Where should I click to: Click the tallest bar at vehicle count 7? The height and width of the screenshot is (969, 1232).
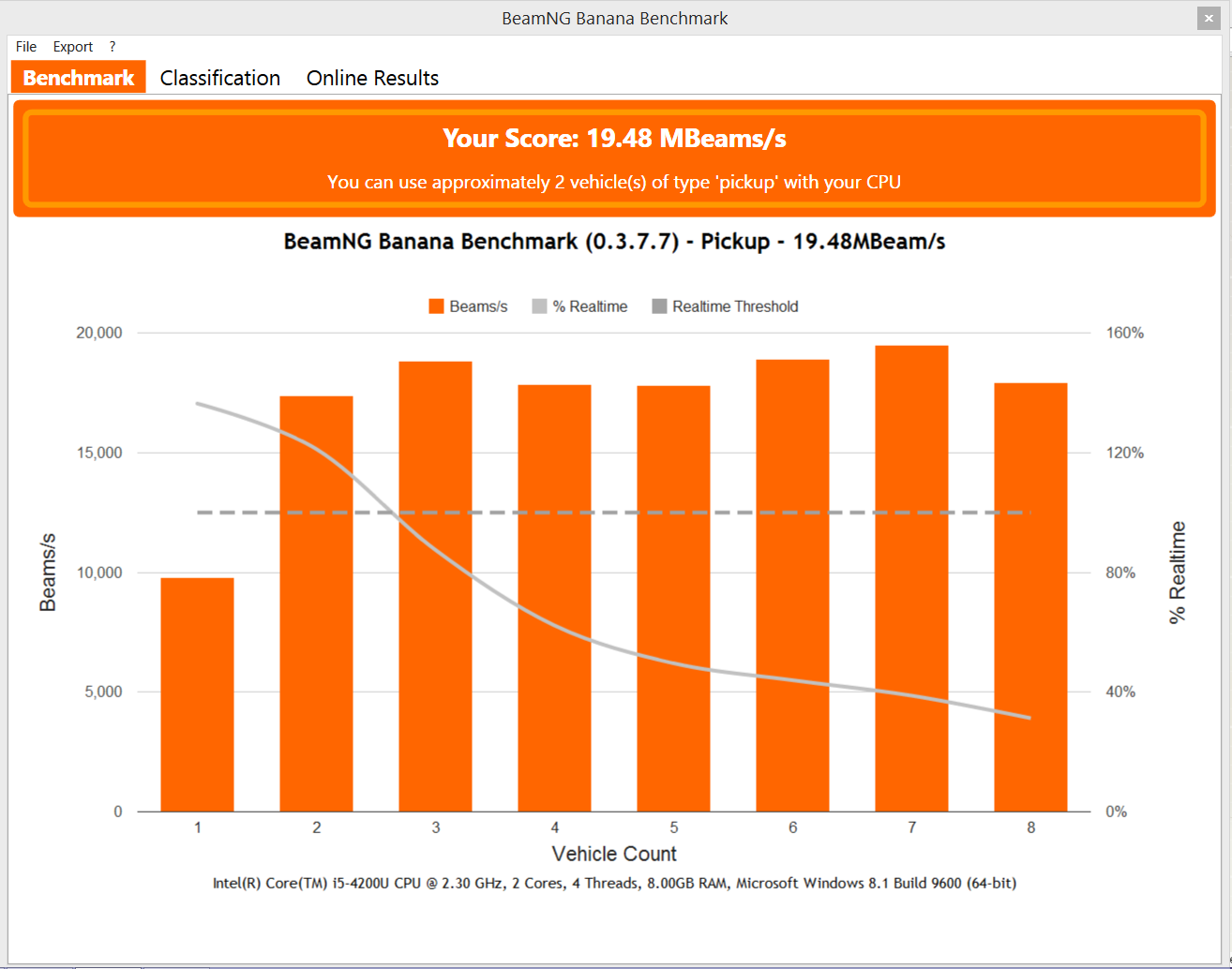[911, 578]
